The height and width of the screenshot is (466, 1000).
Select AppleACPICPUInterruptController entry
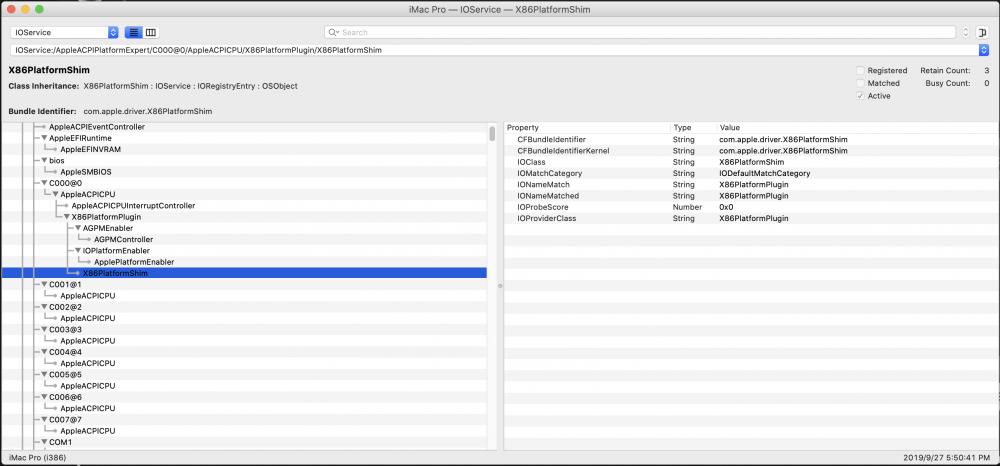point(133,206)
